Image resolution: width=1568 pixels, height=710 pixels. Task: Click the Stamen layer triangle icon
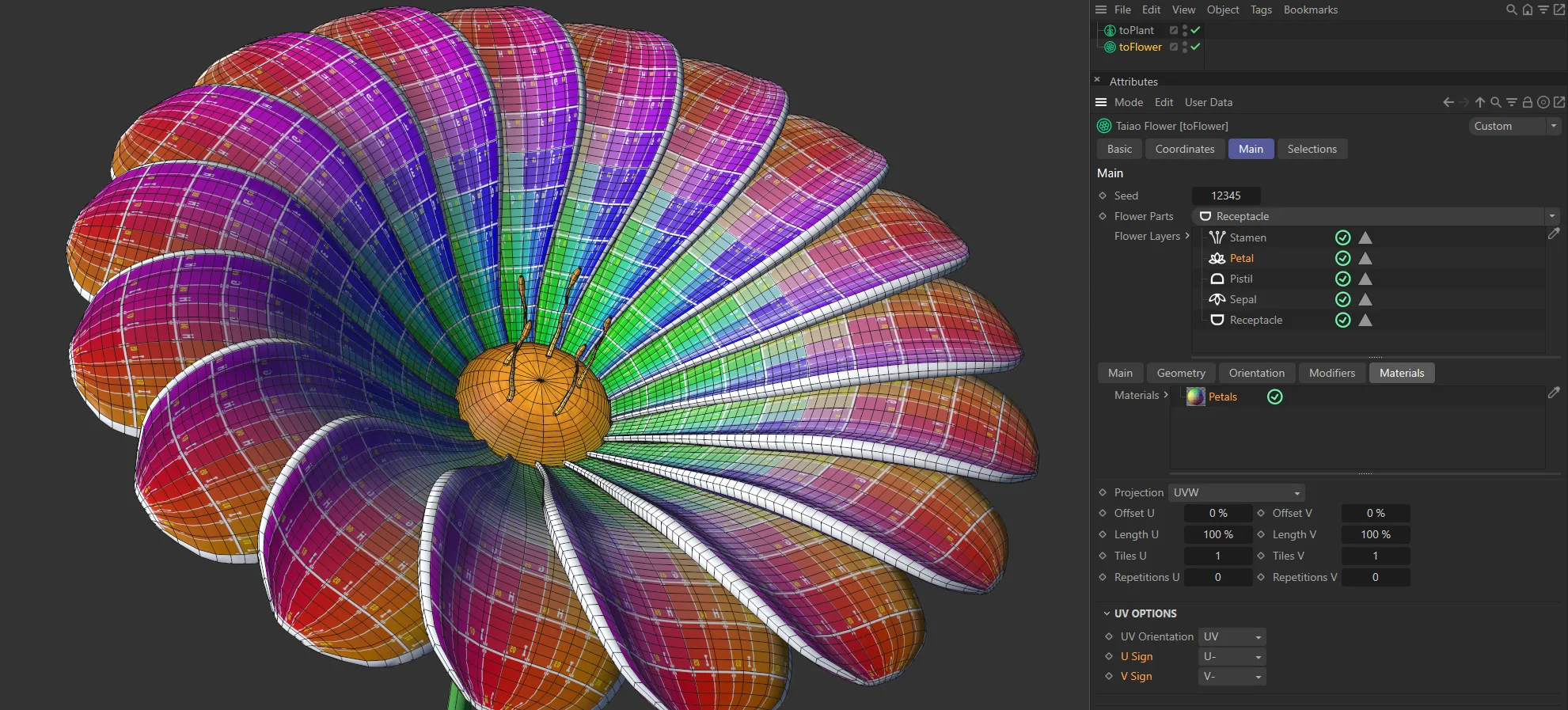point(1365,237)
